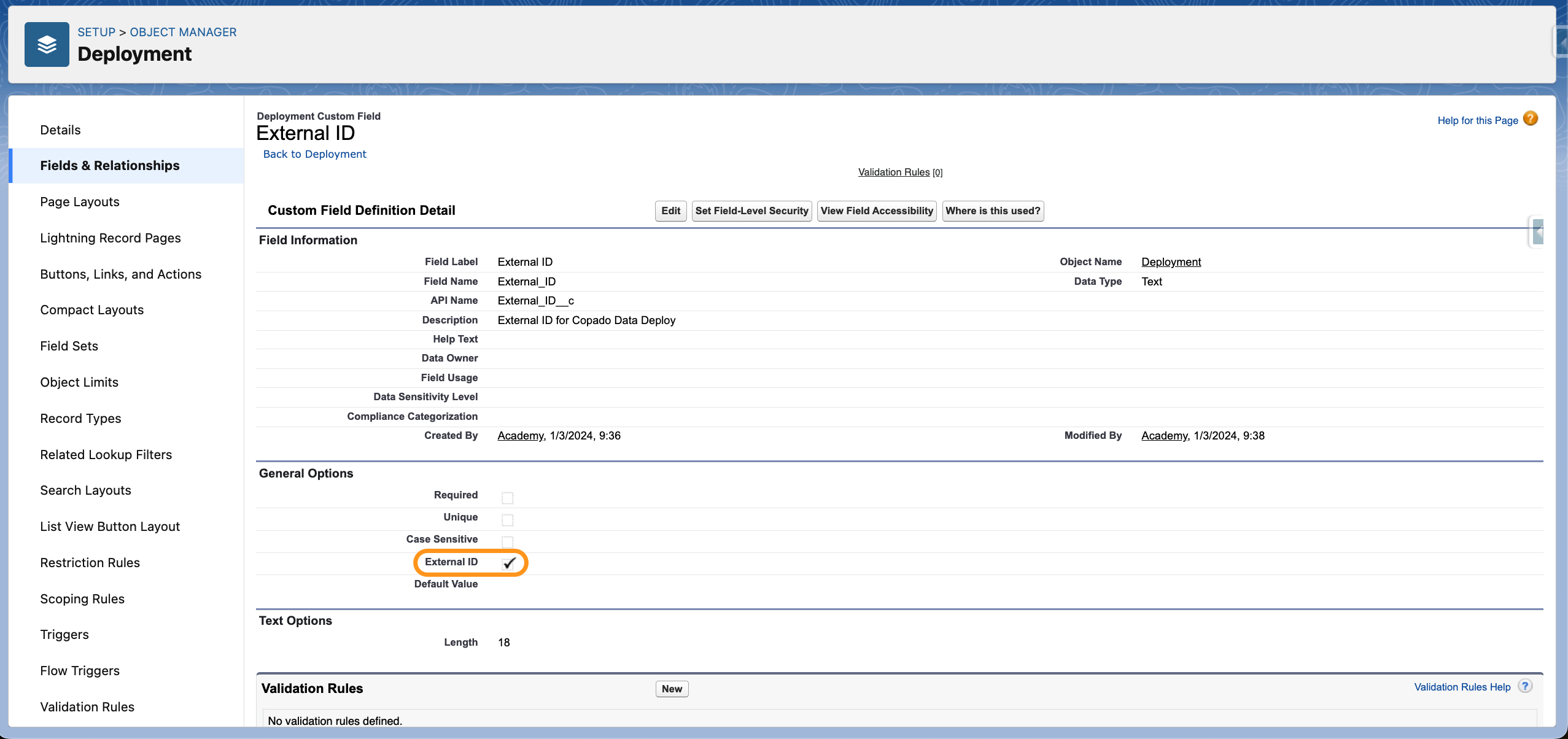Screen dimensions: 1568x739
Task: Click View Field Accessibility button
Action: click(876, 211)
